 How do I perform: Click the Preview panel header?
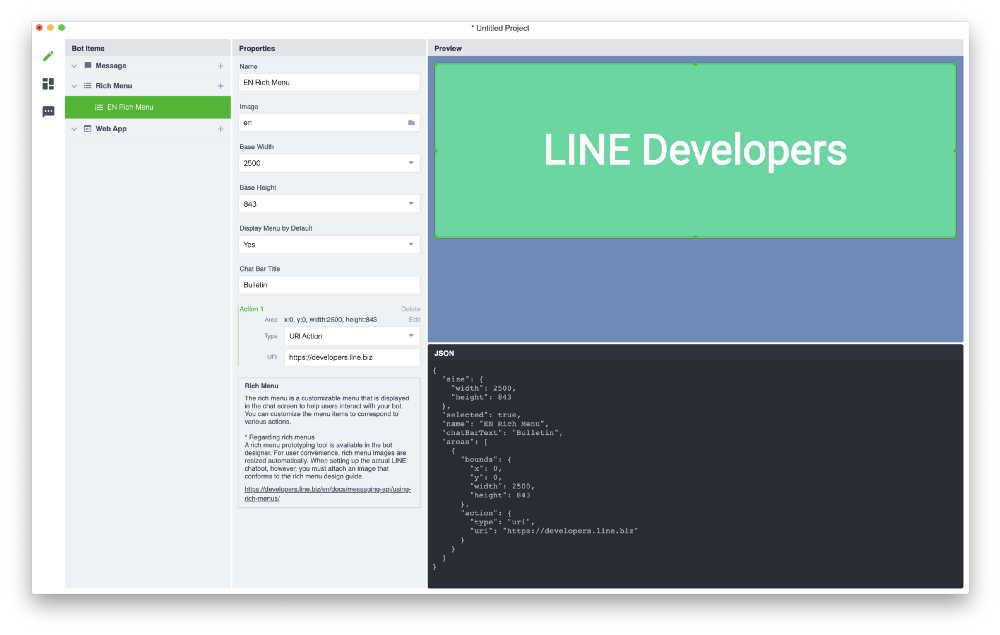pyautogui.click(x=695, y=48)
